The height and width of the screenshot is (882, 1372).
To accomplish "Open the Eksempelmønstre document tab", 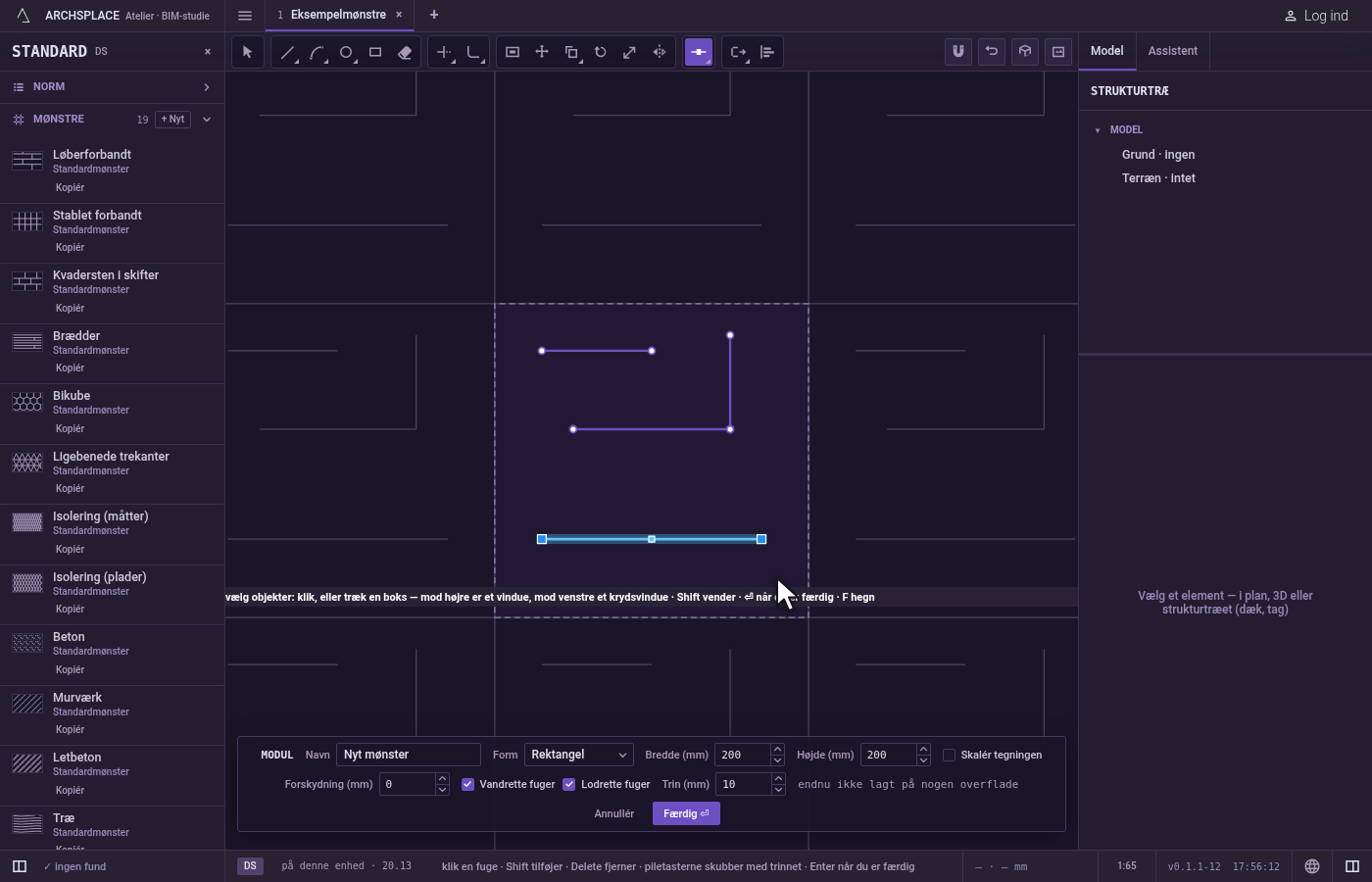I will point(338,15).
